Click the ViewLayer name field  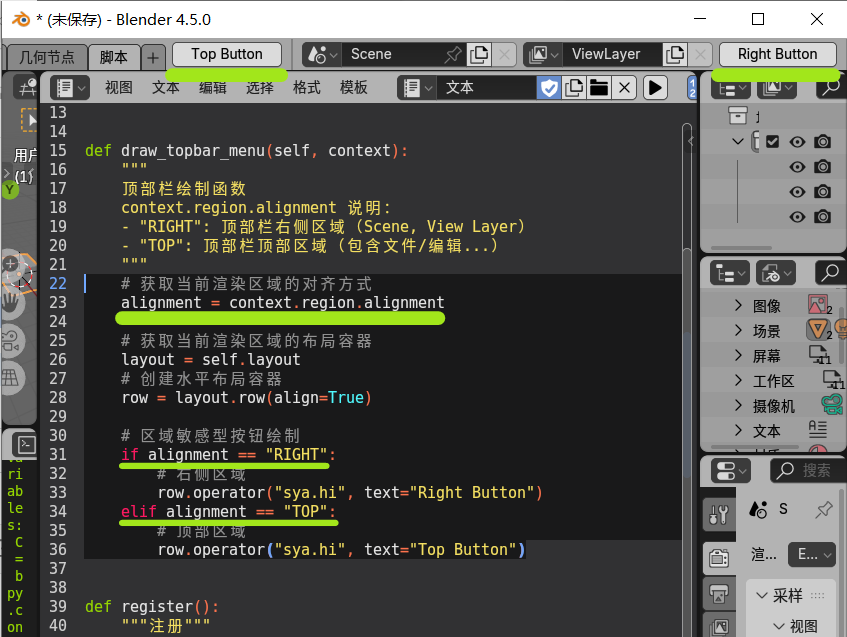[612, 55]
